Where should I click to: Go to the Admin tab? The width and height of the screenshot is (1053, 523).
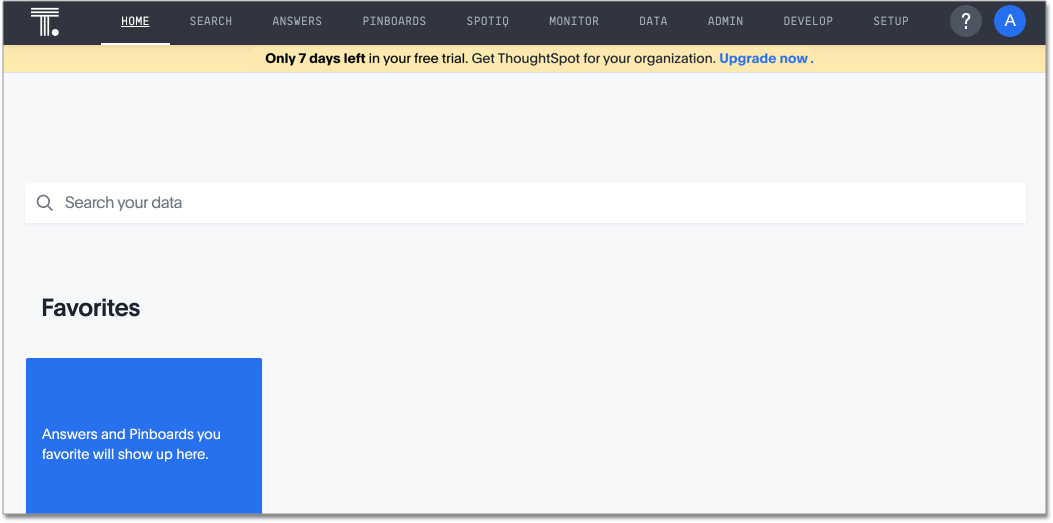coord(725,21)
